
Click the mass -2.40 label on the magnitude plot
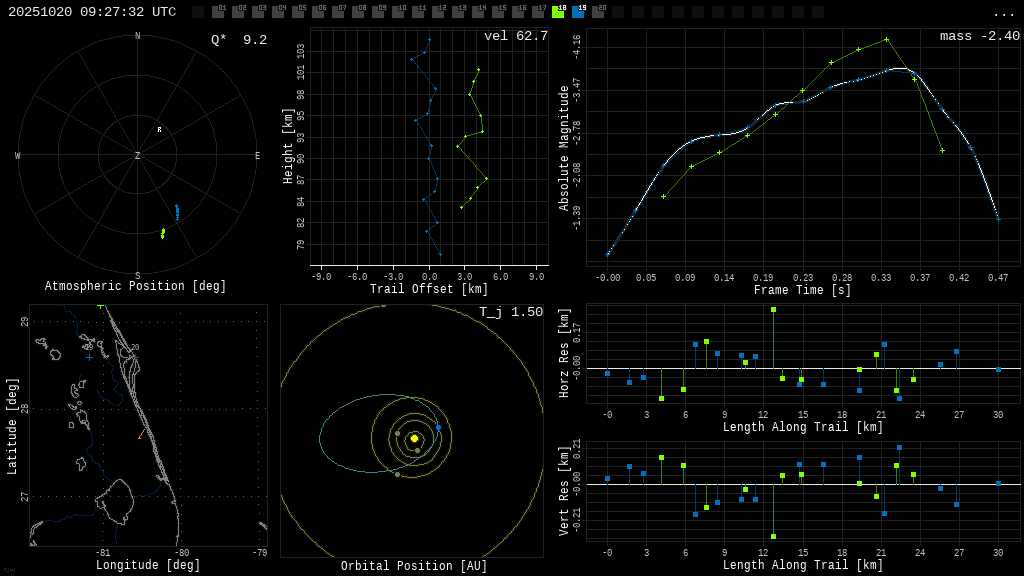pos(979,36)
